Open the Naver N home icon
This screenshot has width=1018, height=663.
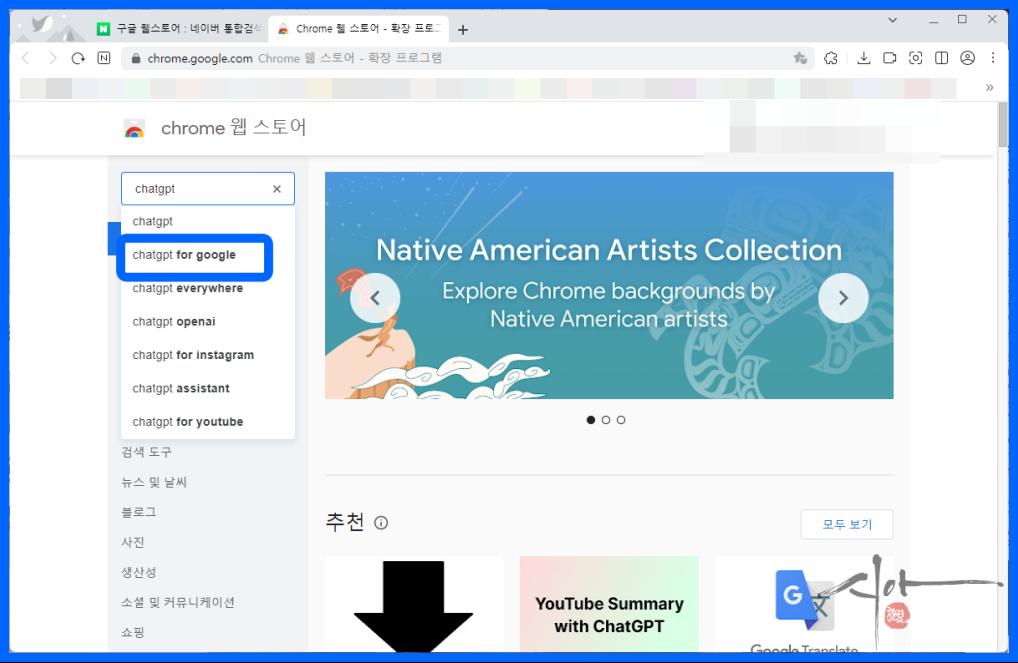104,58
